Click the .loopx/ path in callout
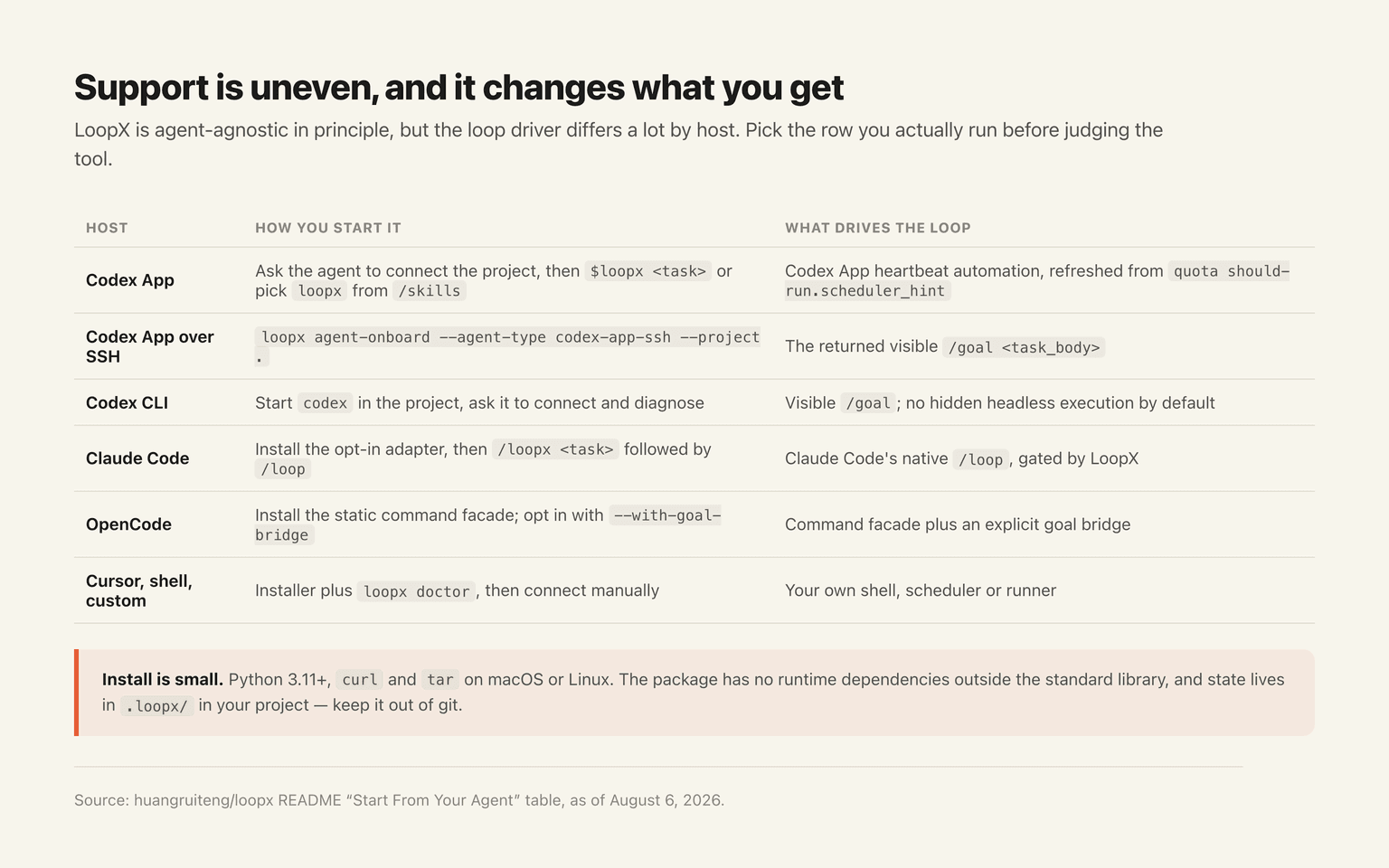 coord(157,706)
